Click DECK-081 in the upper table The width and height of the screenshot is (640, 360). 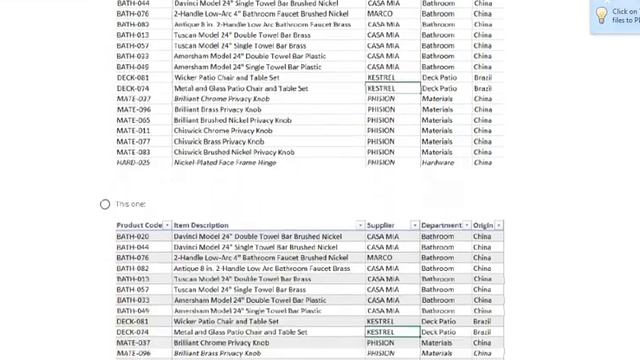tap(133, 78)
